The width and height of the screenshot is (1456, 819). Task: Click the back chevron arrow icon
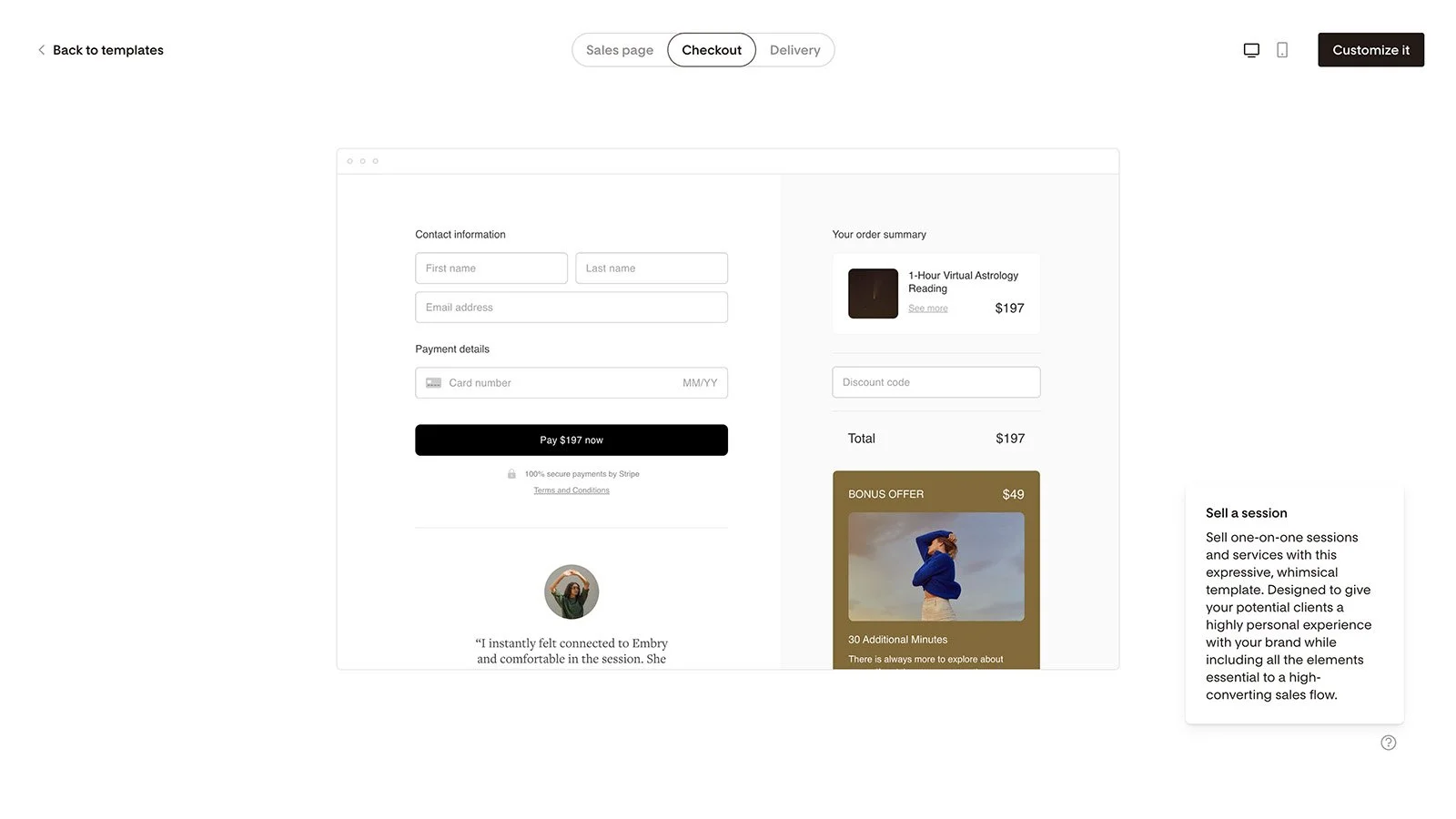(41, 50)
